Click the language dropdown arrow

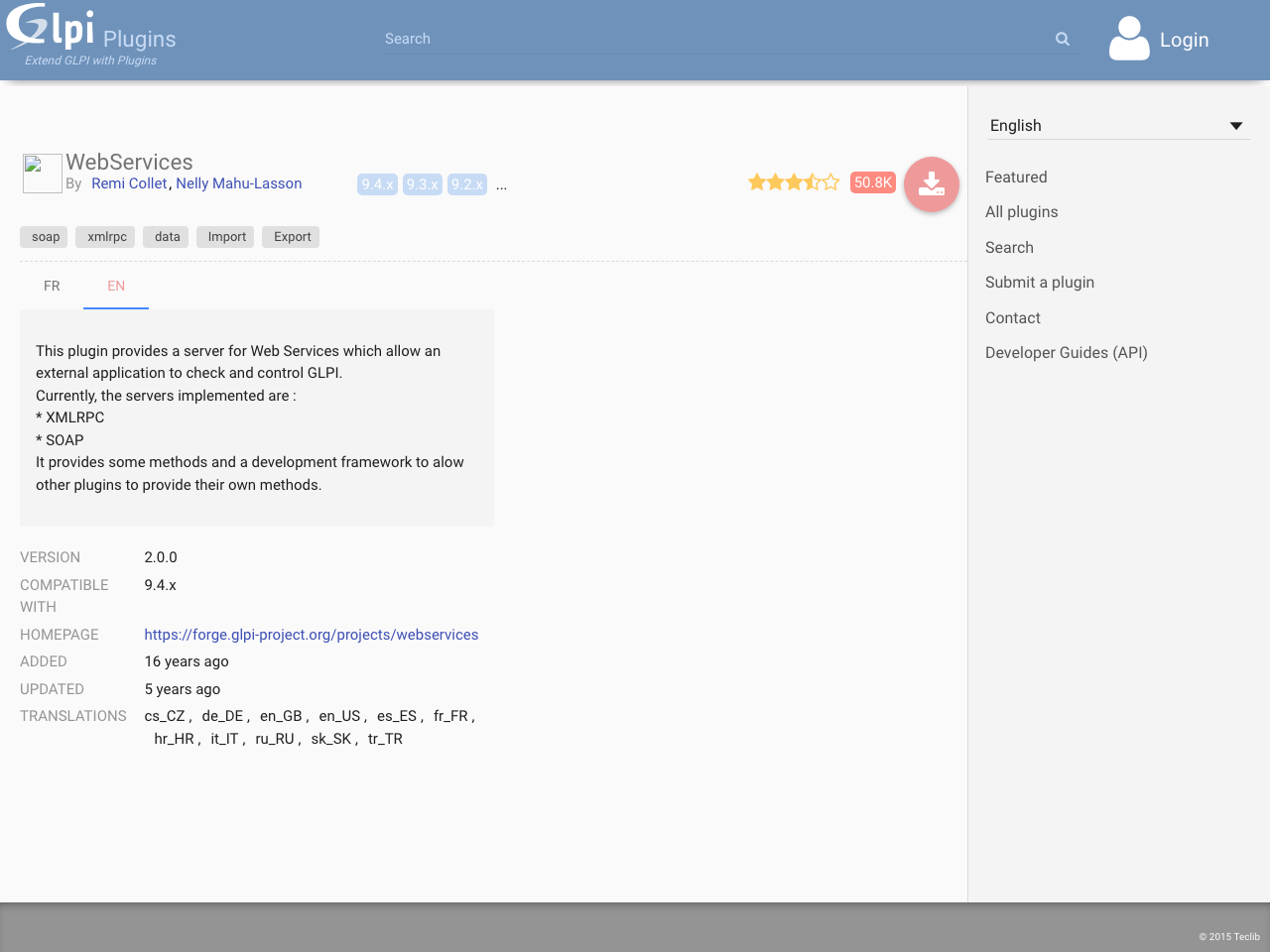[1236, 125]
